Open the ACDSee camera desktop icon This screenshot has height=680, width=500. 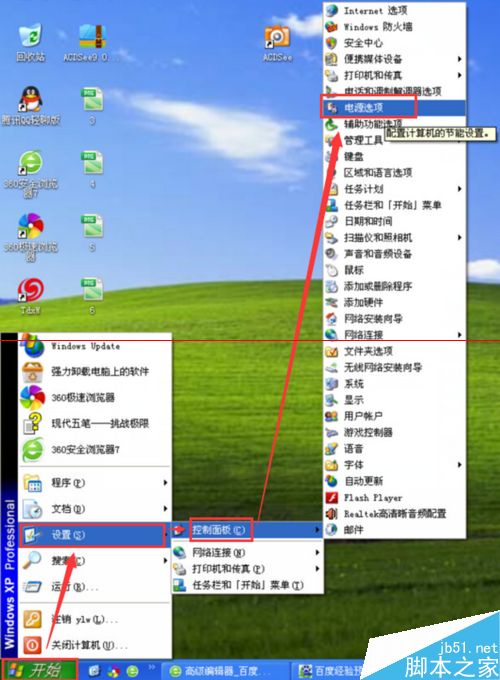point(278,43)
